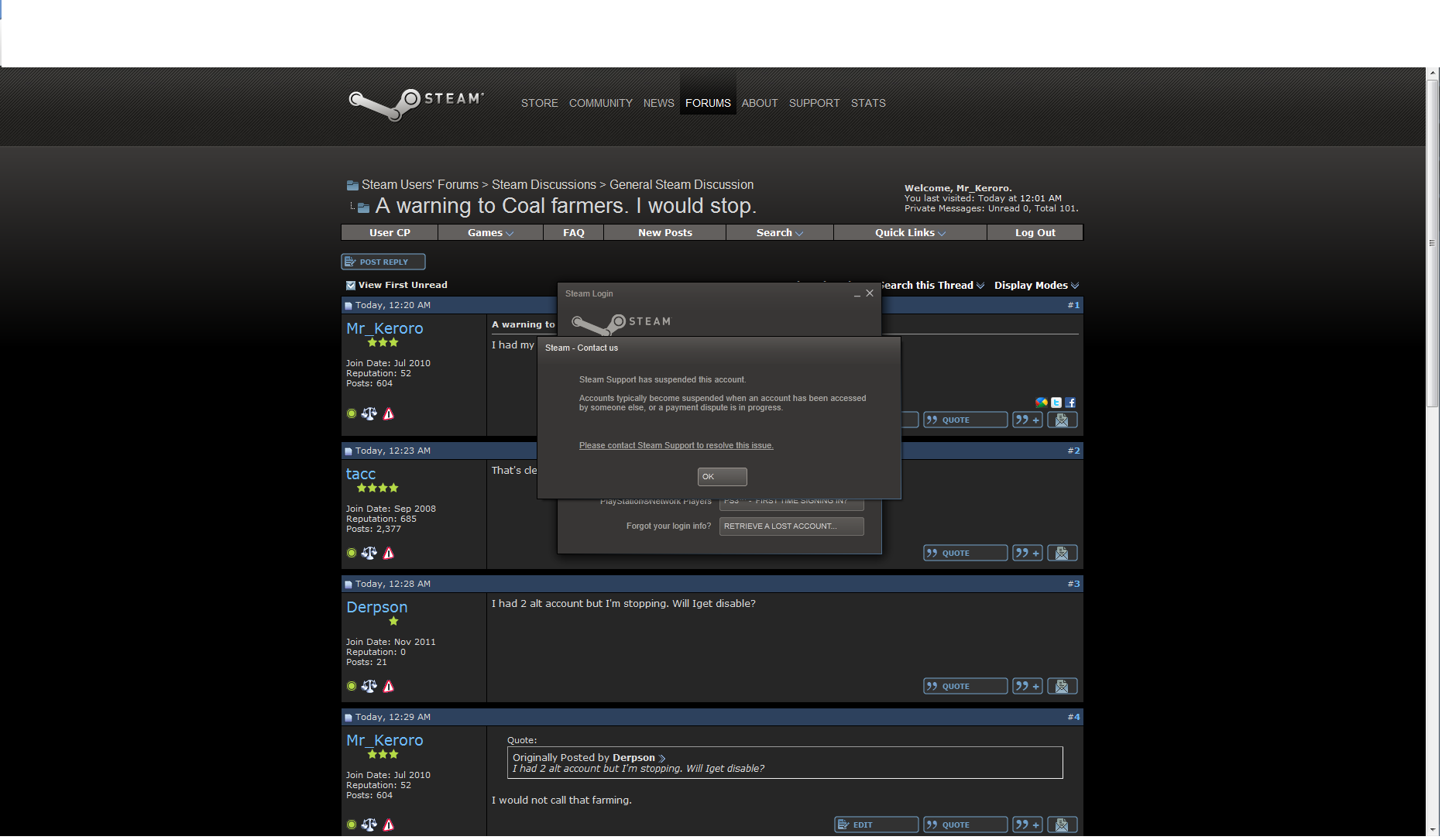This screenshot has width=1442, height=840.
Task: Open the ABOUT tab in the Steam header
Action: [x=760, y=104]
